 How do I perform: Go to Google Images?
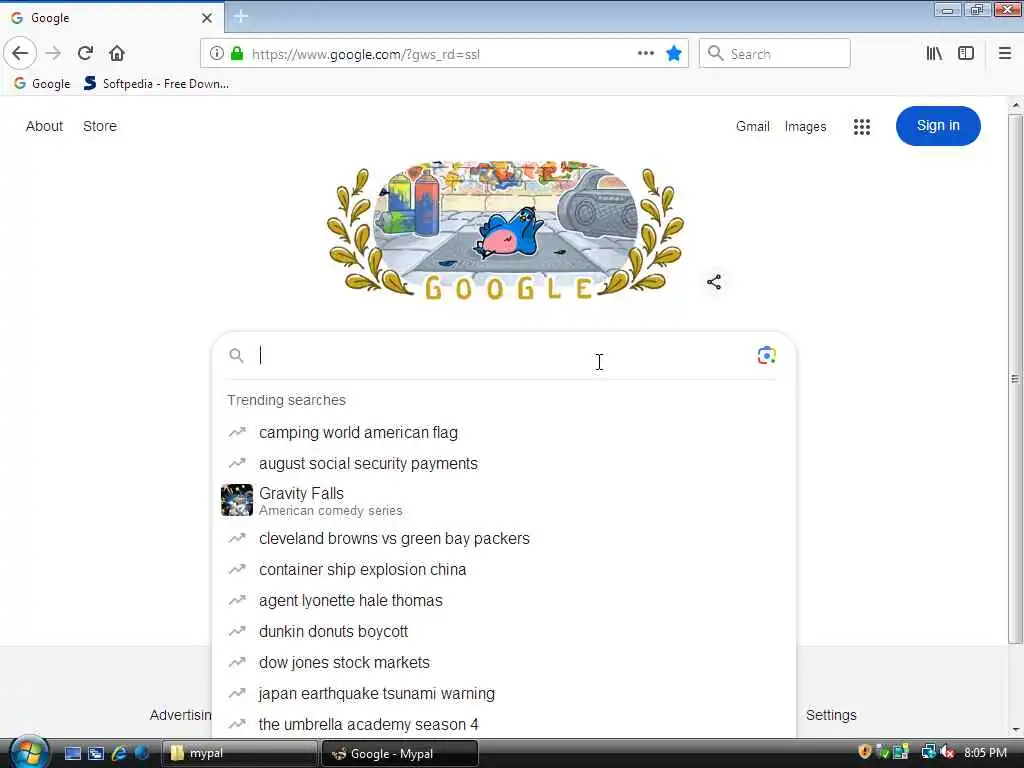coord(805,127)
